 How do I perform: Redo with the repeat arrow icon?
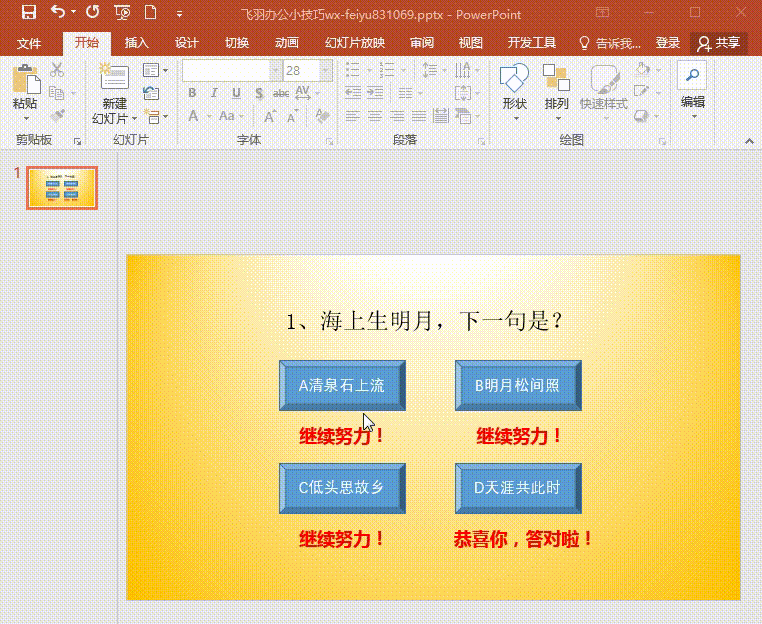coord(92,12)
